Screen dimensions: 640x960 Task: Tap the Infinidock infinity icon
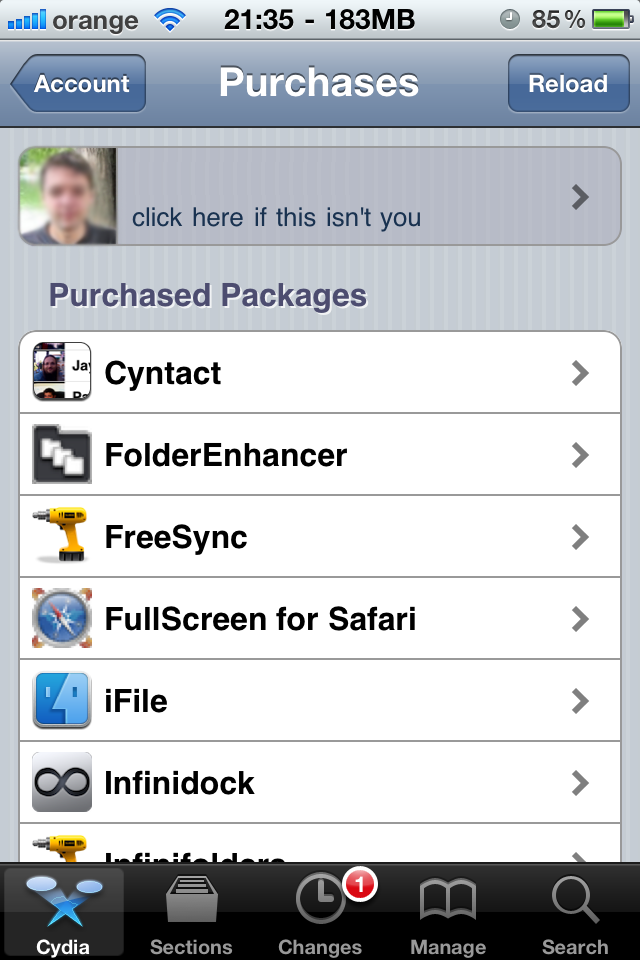62,782
